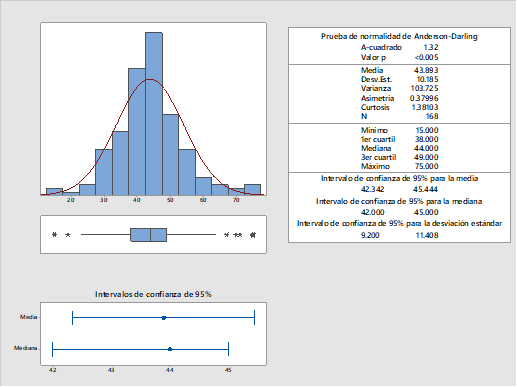Select the Valor p value <0.005
Viewport: 517px width, 387px height.
(426, 57)
